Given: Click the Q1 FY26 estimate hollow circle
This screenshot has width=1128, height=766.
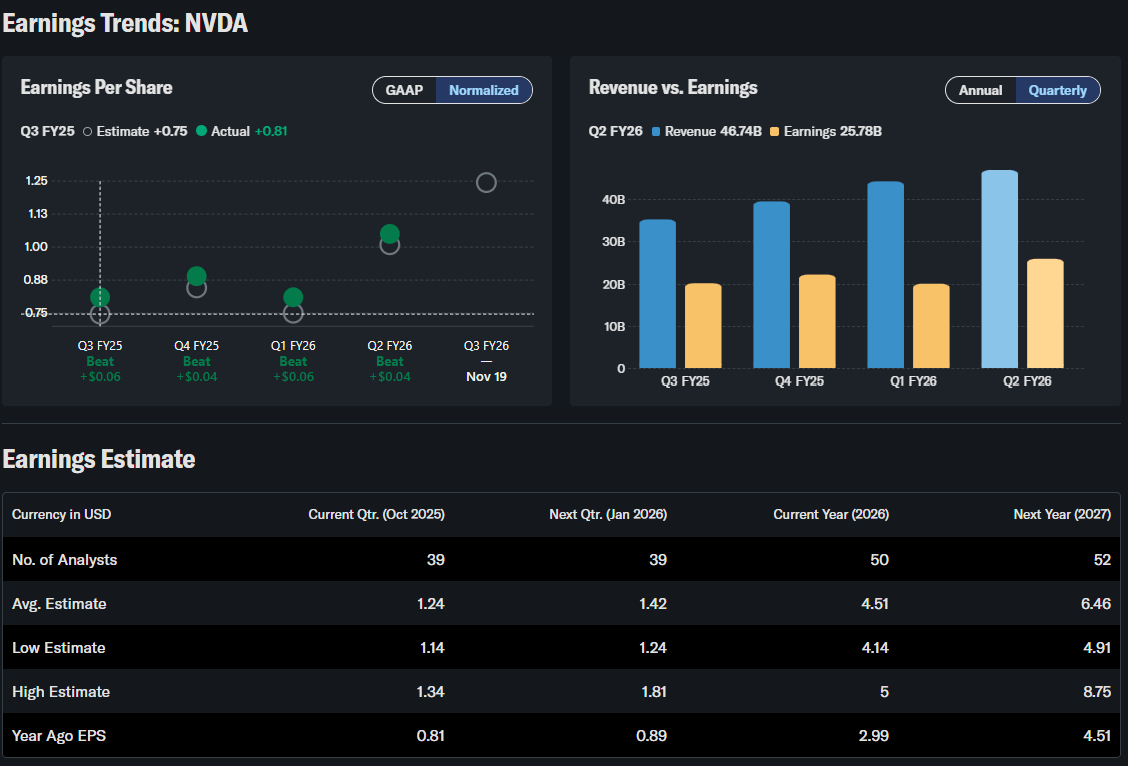Looking at the screenshot, I should pos(293,314).
